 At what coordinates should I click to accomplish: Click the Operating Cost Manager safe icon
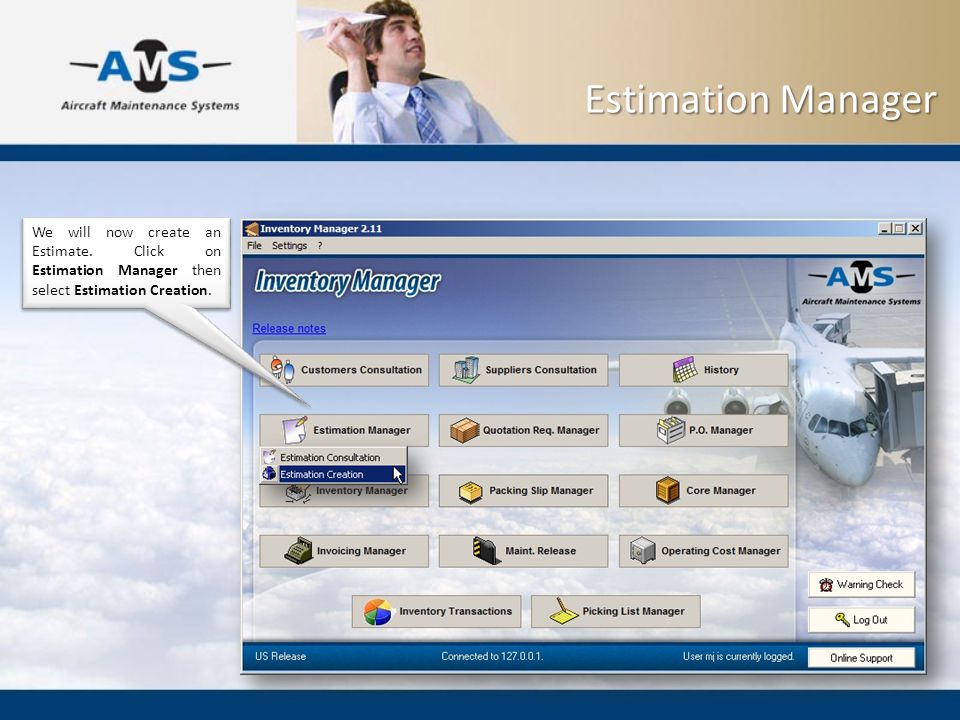(x=643, y=550)
